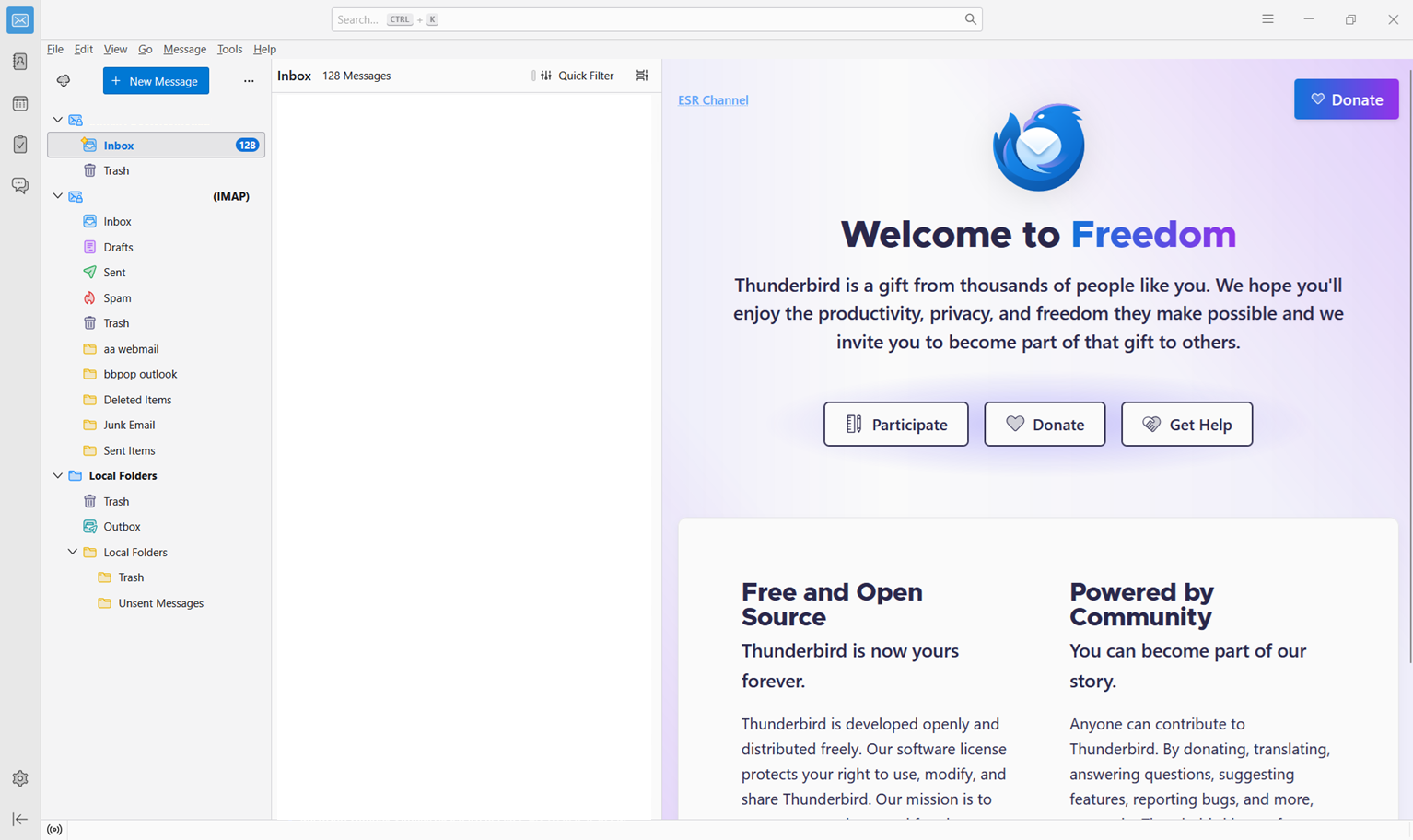This screenshot has height=840, width=1413.
Task: Open Settings via the gear icon
Action: (20, 778)
